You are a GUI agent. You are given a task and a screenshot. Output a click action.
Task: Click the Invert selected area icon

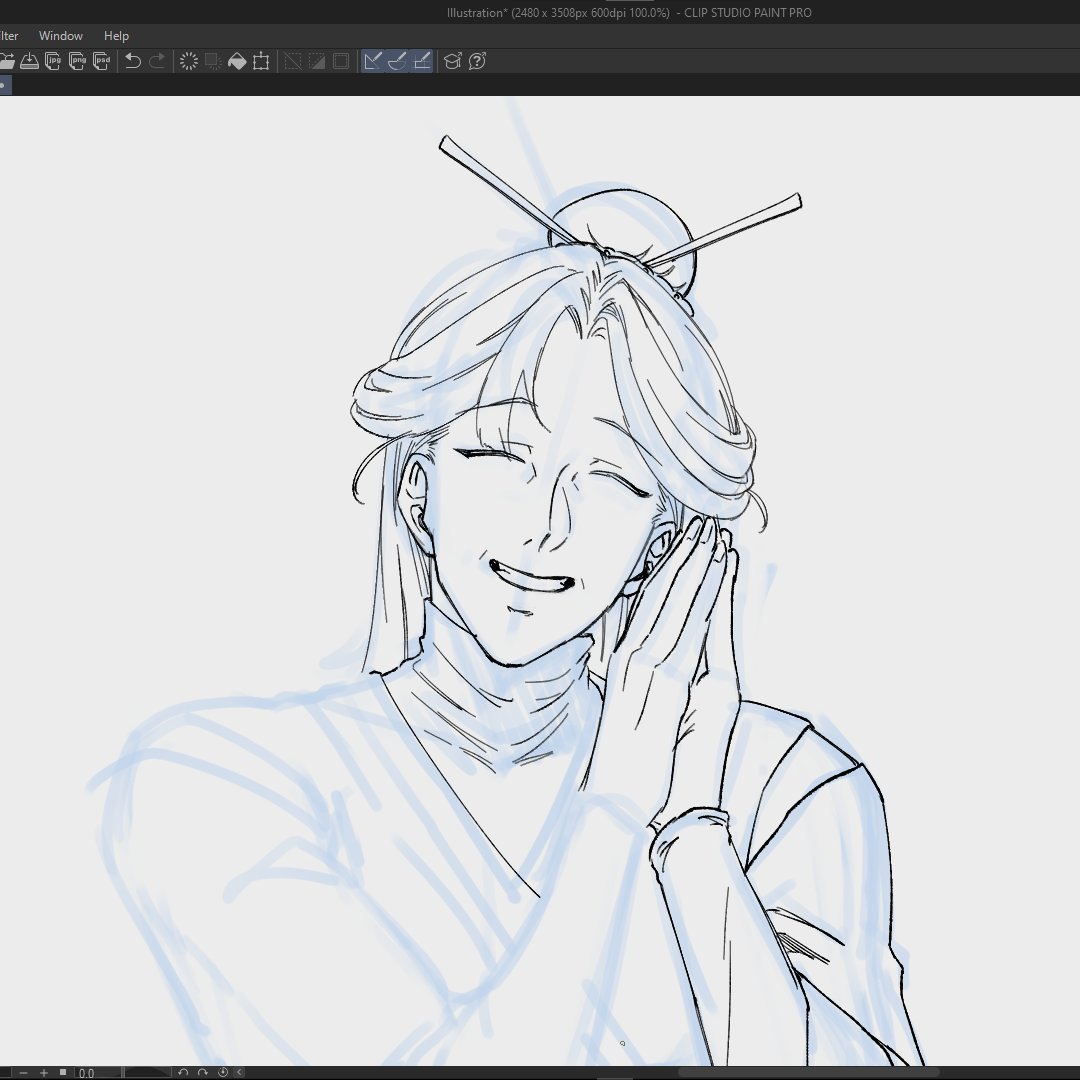(x=317, y=61)
